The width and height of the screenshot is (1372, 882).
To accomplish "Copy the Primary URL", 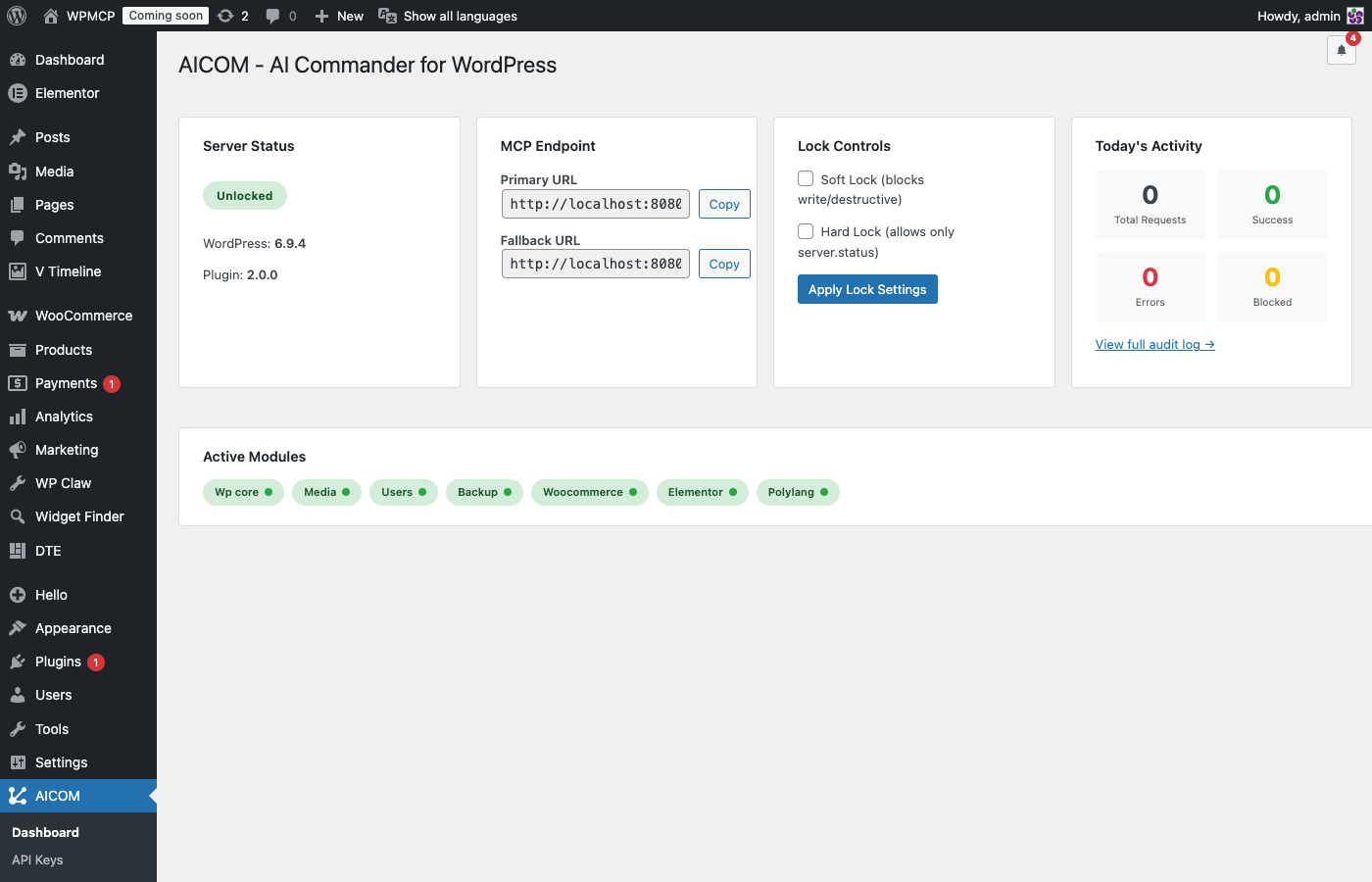I will click(x=724, y=204).
